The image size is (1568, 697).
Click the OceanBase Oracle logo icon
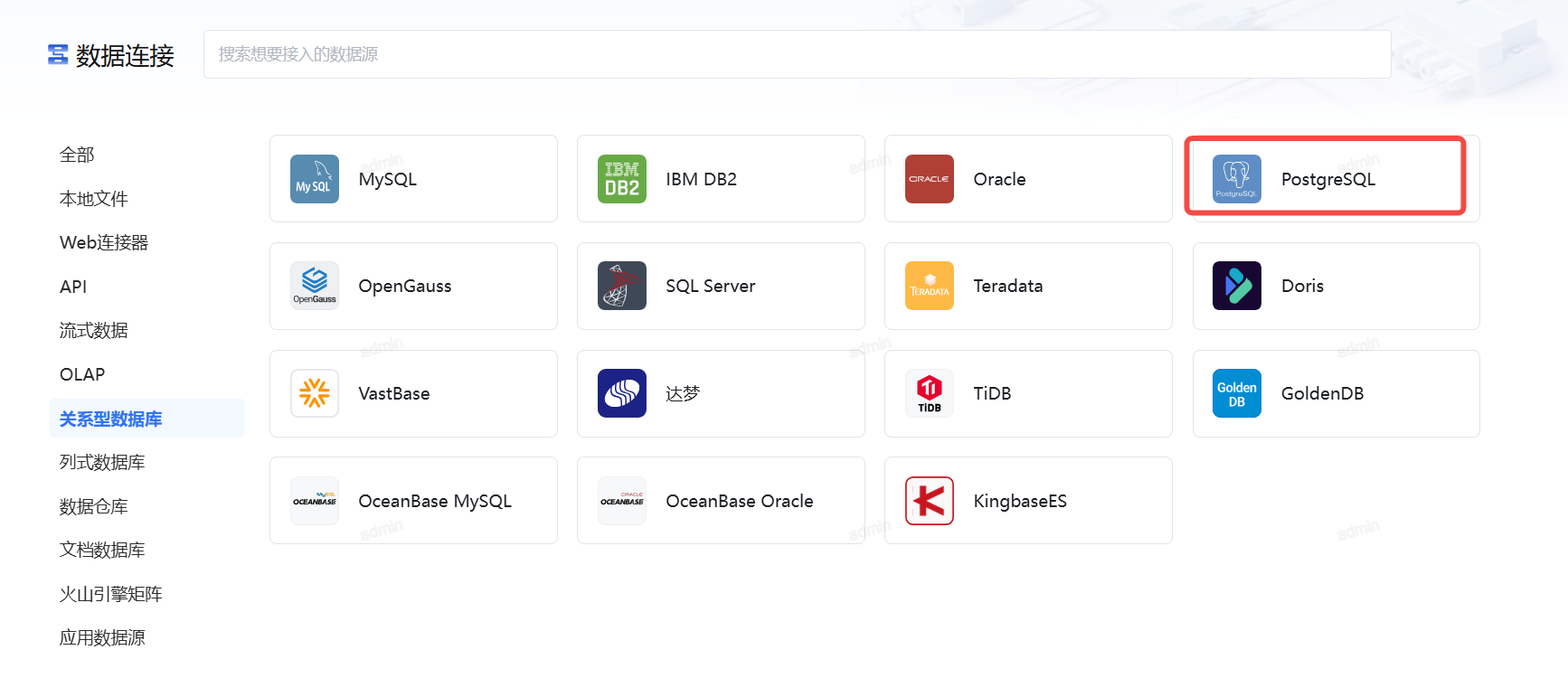(622, 501)
